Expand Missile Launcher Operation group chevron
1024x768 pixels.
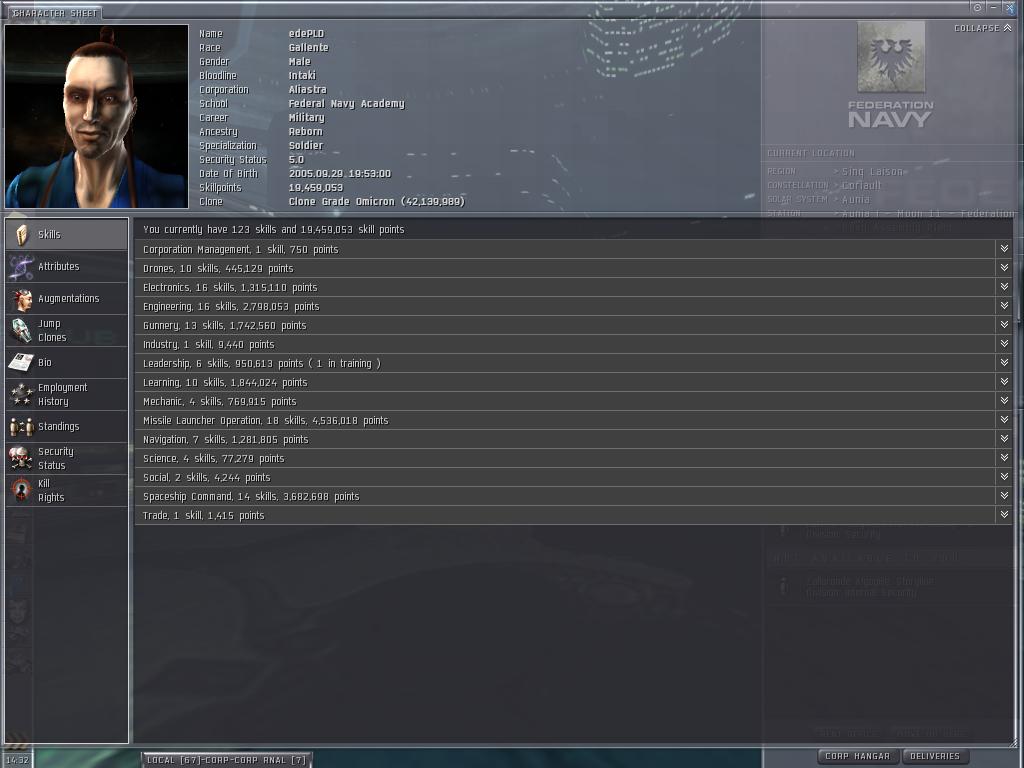[1004, 419]
